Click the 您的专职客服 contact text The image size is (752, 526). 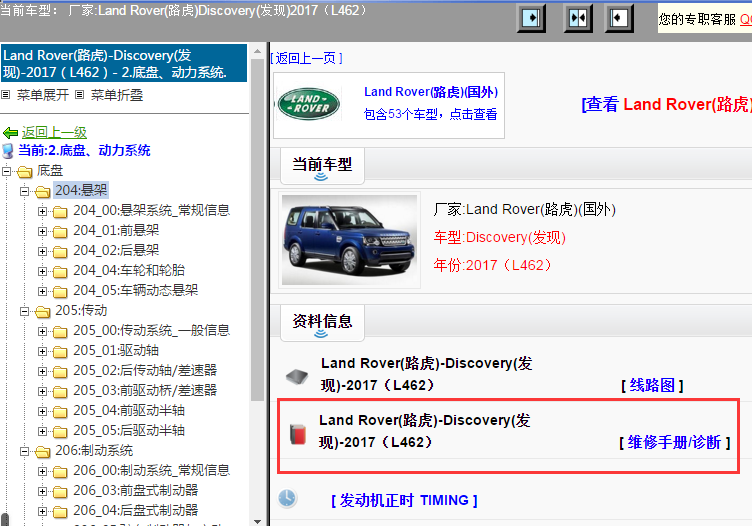(697, 19)
